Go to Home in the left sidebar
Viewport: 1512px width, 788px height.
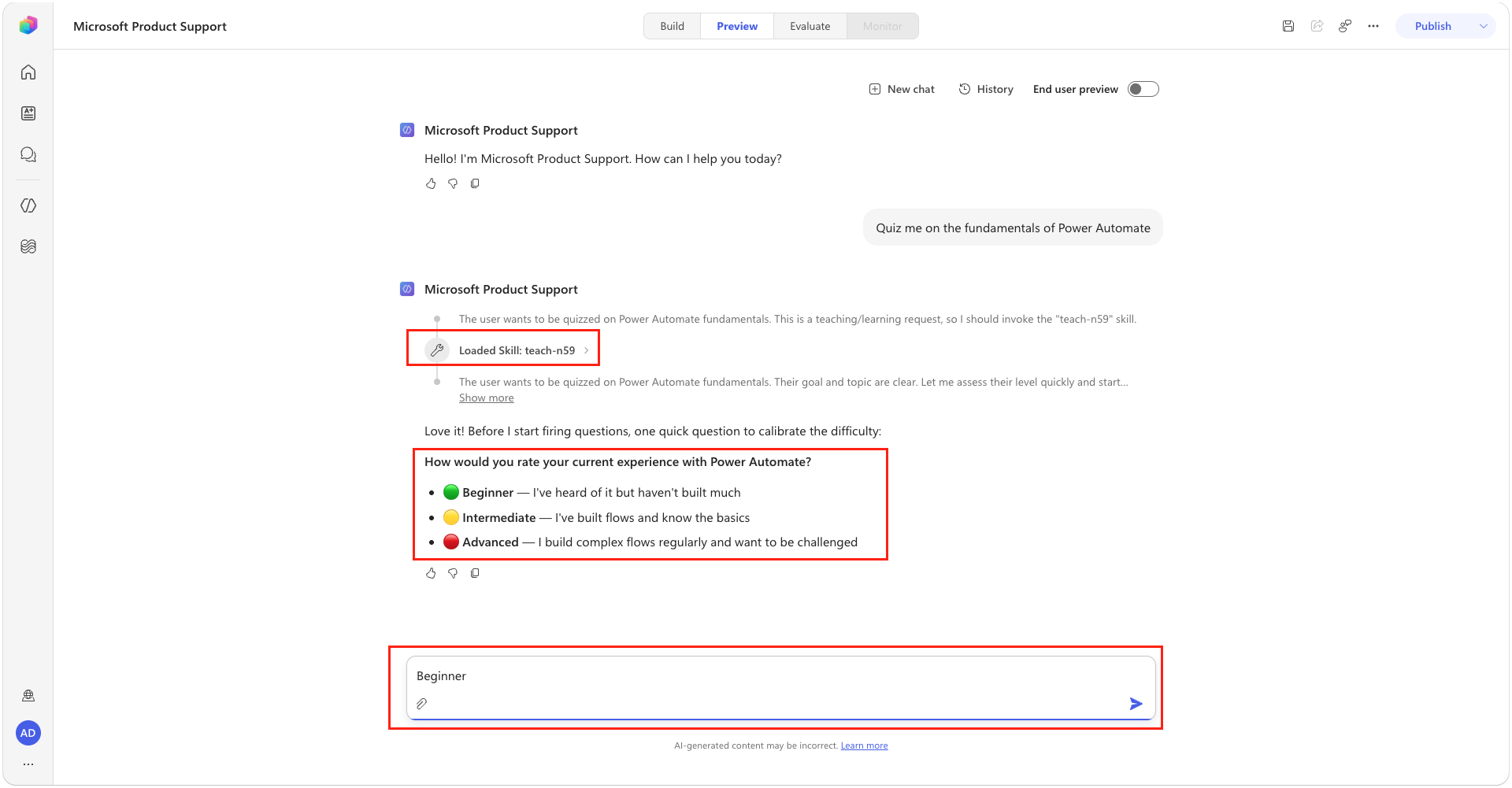tap(28, 72)
